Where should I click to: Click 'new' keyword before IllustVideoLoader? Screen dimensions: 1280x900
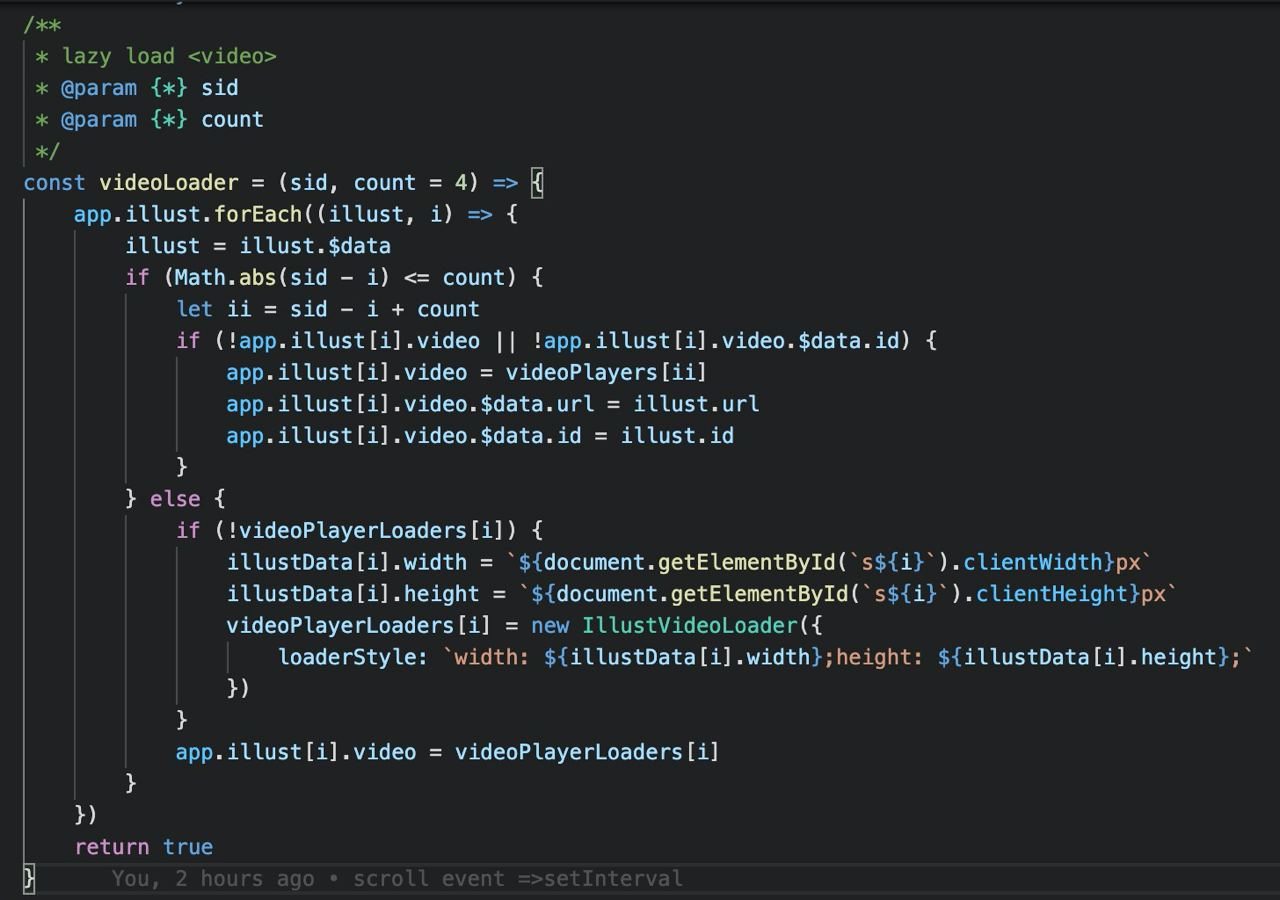point(550,626)
